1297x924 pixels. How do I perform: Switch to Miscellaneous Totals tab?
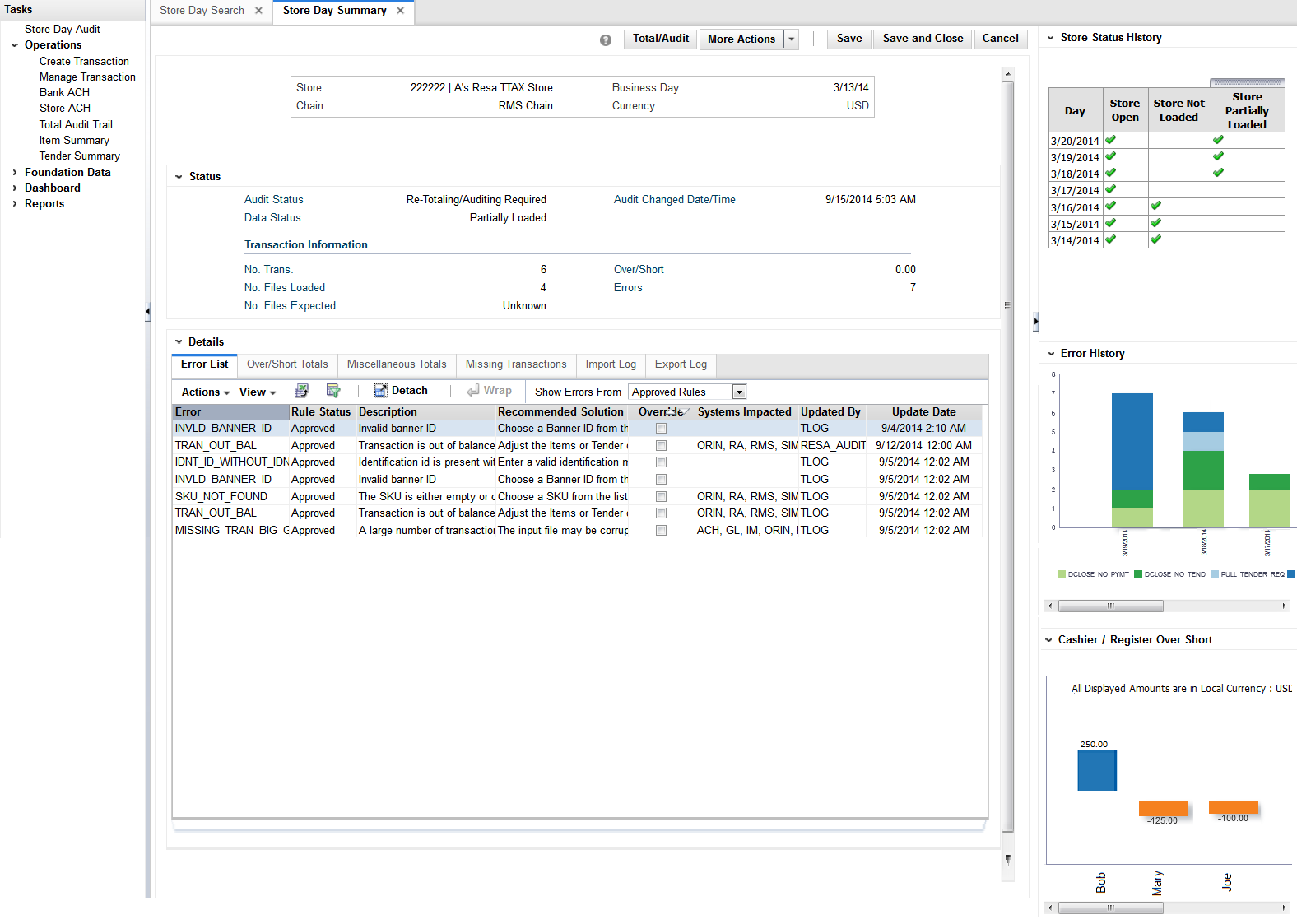point(397,364)
